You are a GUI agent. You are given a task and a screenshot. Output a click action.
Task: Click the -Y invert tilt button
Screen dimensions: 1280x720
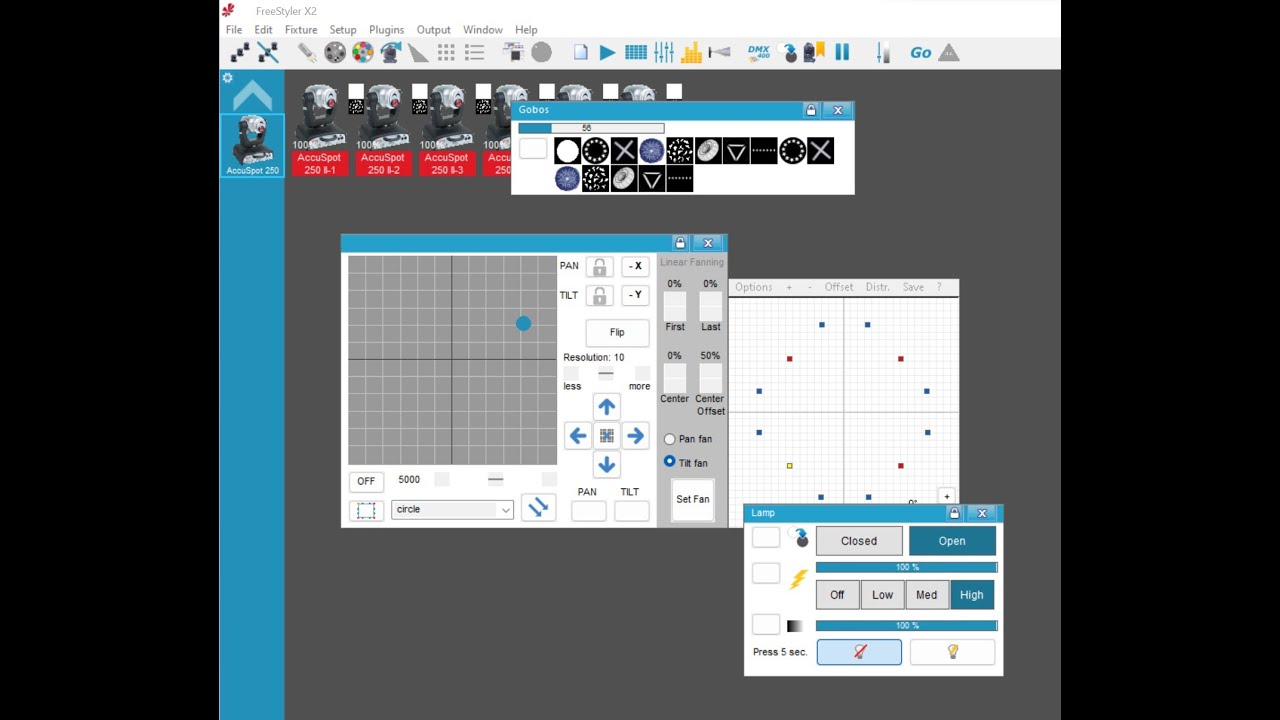636,295
